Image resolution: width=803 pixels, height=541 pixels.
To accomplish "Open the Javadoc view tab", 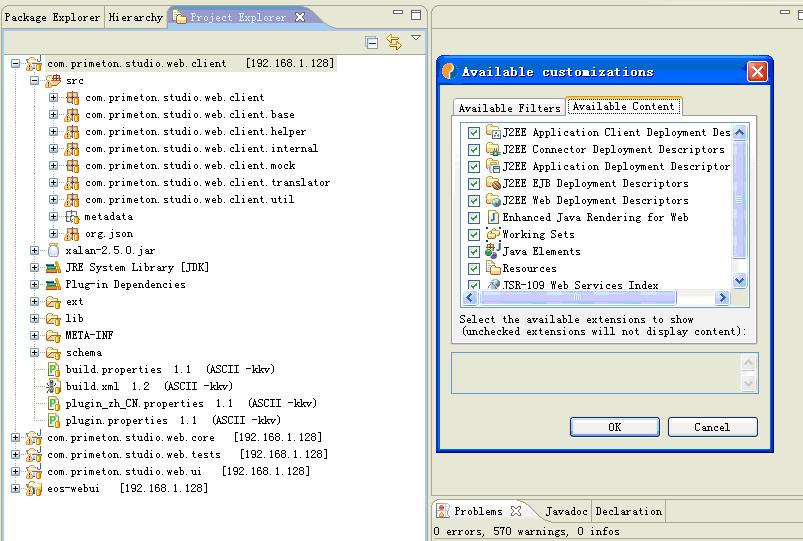I will [566, 511].
